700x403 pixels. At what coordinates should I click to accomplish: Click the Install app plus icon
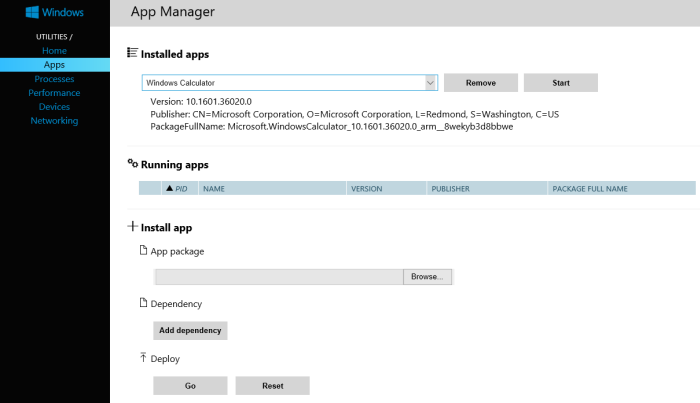(132, 227)
